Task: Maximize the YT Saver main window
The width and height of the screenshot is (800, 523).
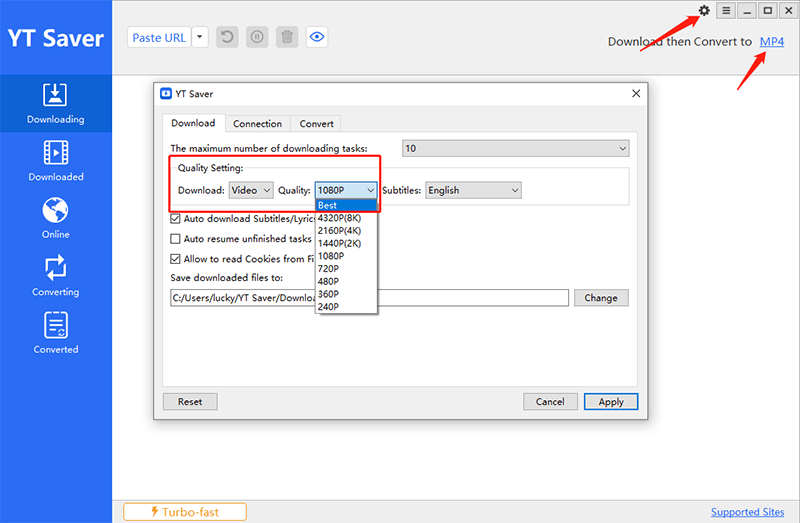Action: coord(767,11)
